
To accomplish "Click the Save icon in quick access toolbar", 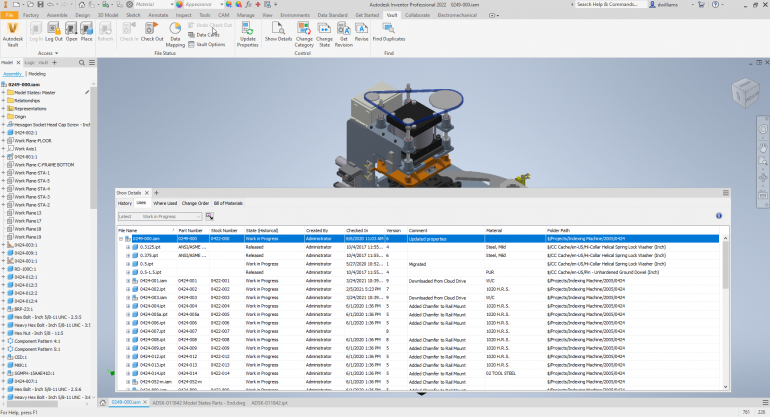I will [40, 4].
